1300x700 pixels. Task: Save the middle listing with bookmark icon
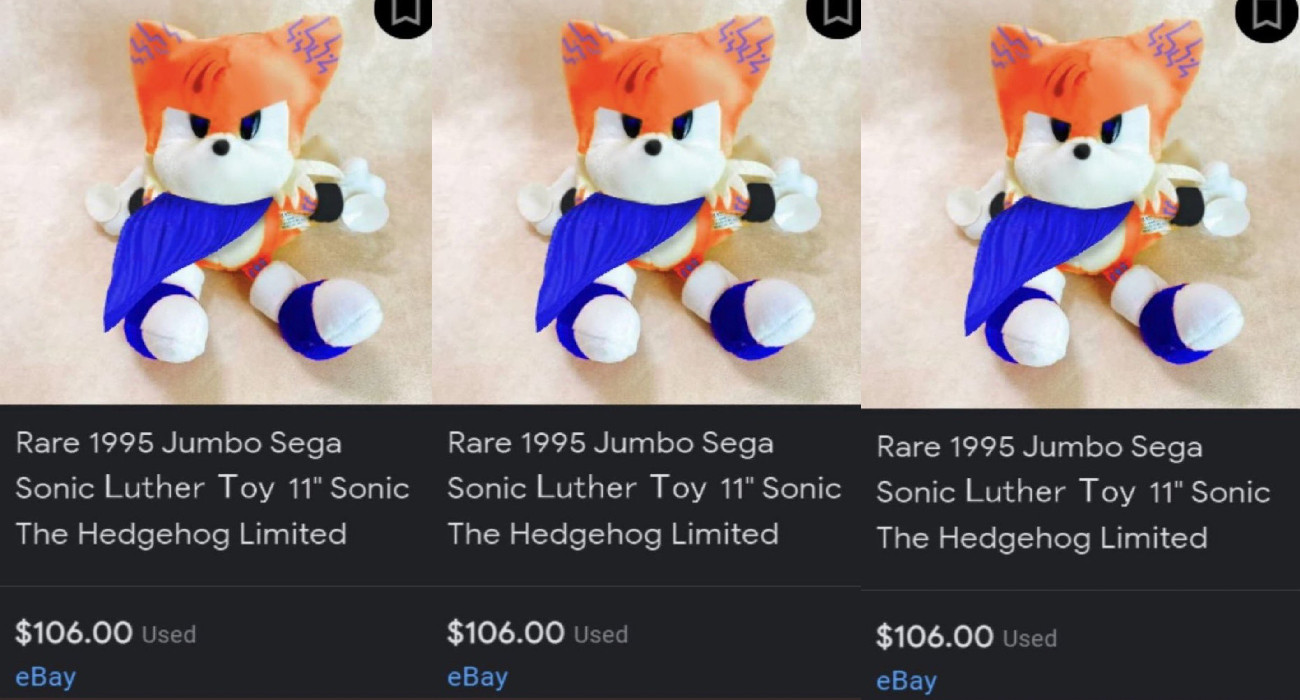[x=835, y=14]
